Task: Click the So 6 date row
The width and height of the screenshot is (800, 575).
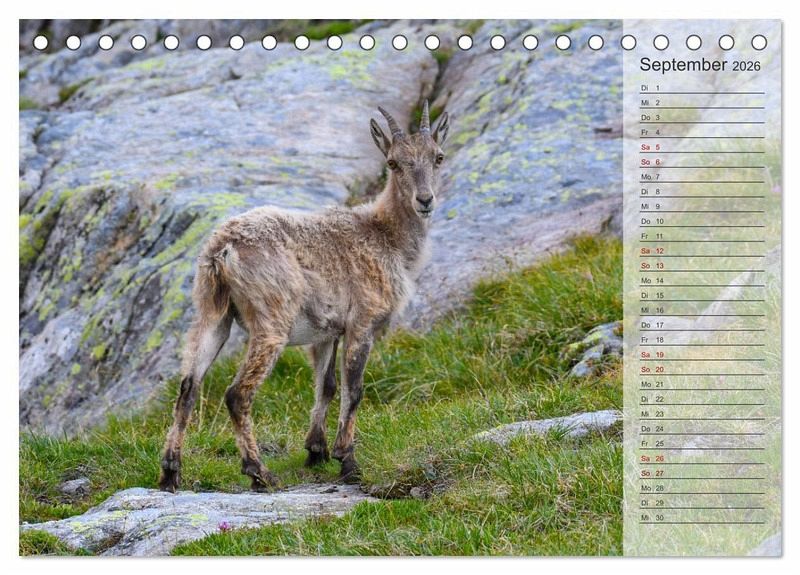Action: 700,162
